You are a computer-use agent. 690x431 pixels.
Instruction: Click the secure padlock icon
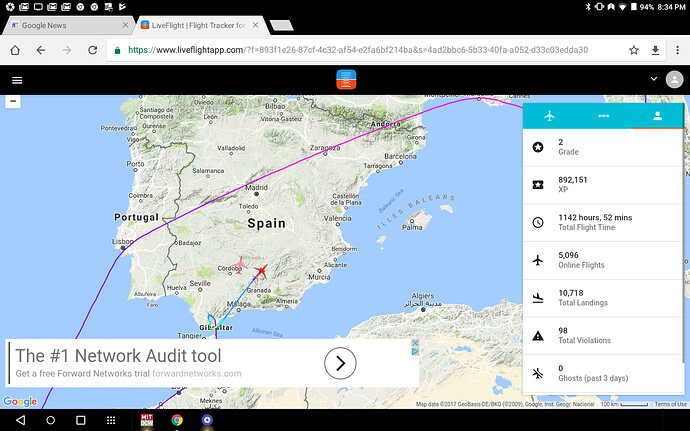(117, 50)
